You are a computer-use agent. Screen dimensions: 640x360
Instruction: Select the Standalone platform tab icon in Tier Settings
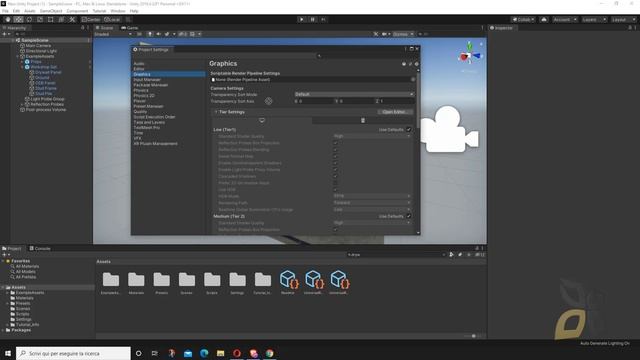tap(262, 120)
